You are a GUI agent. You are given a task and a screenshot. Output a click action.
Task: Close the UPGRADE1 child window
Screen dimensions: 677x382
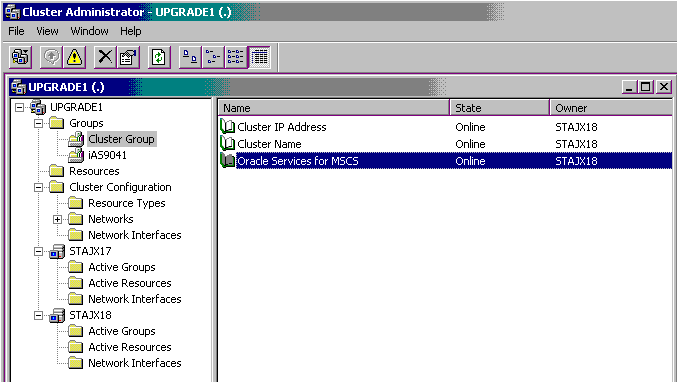point(664,87)
